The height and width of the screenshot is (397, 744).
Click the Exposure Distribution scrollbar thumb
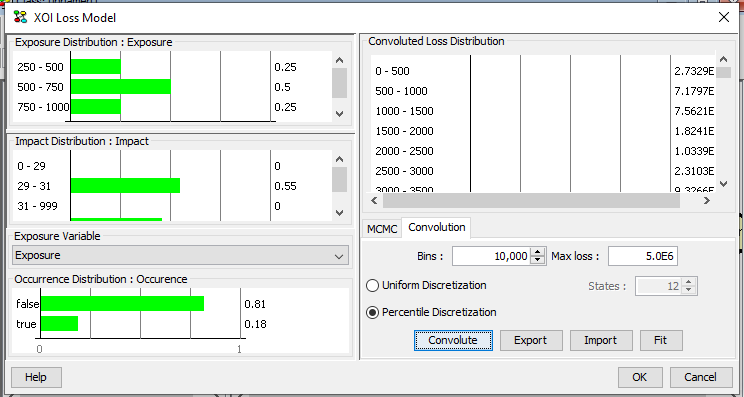(339, 83)
